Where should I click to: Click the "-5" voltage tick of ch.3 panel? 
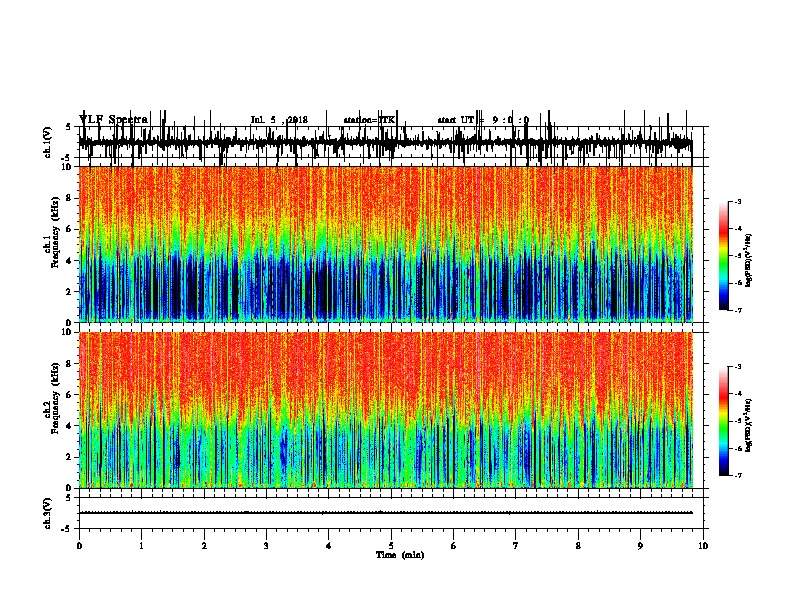pyautogui.click(x=68, y=529)
